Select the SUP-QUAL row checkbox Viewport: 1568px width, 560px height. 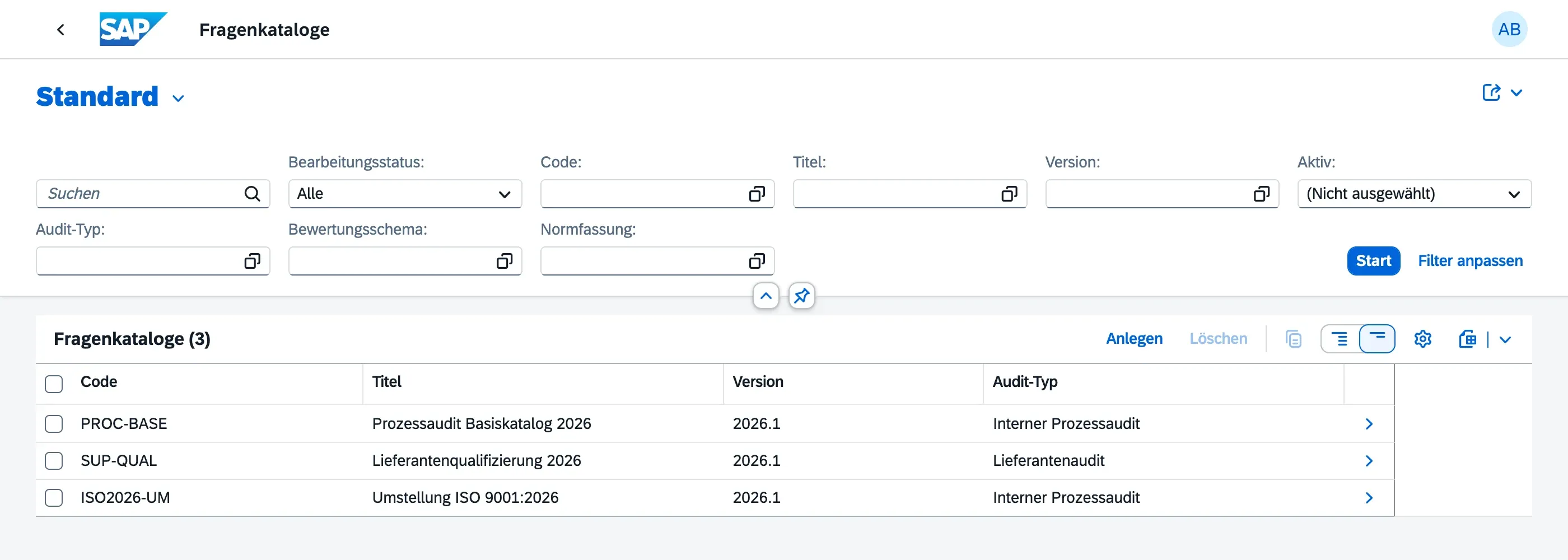click(54, 461)
